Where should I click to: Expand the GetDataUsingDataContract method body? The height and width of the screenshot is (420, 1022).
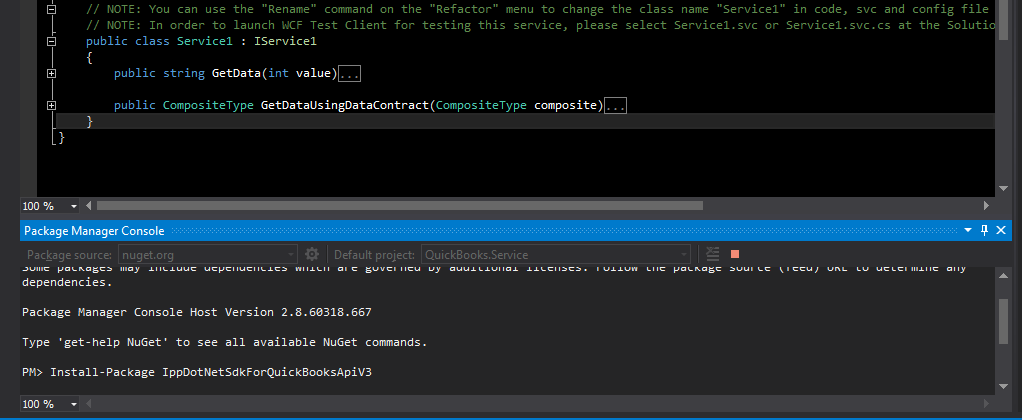(x=51, y=105)
